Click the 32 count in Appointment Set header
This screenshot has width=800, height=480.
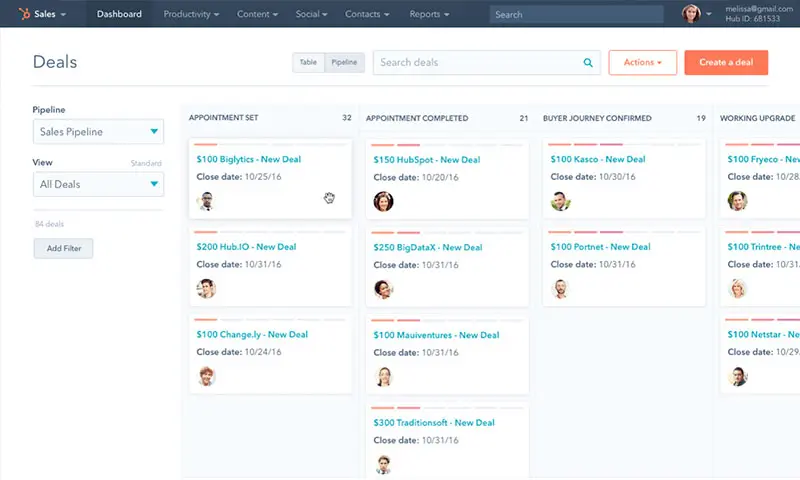pyautogui.click(x=347, y=117)
